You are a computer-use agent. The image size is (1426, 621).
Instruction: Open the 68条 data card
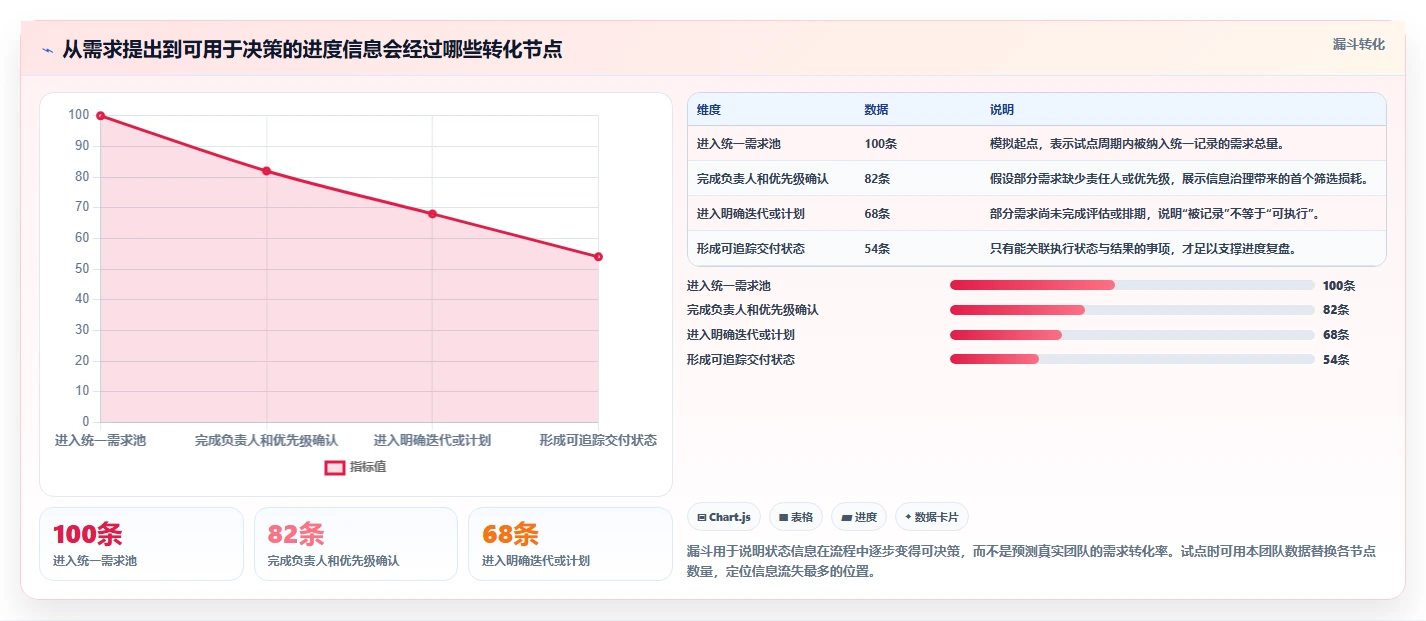[570, 544]
